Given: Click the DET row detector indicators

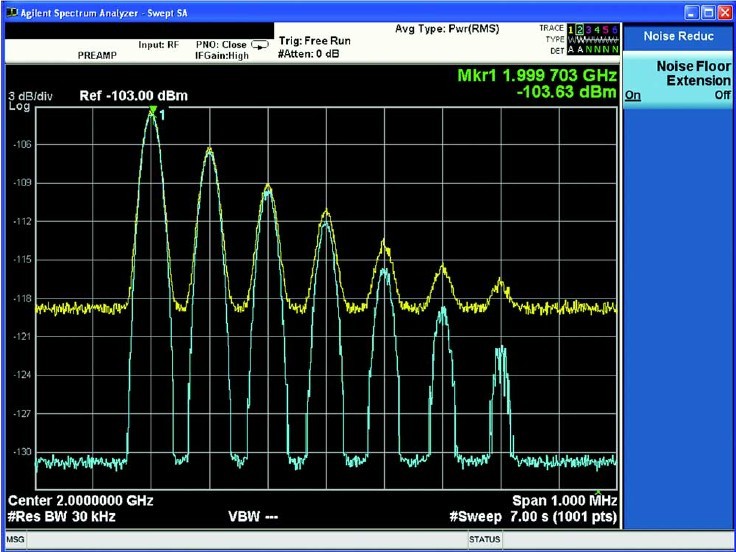Looking at the screenshot, I should (x=593, y=49).
